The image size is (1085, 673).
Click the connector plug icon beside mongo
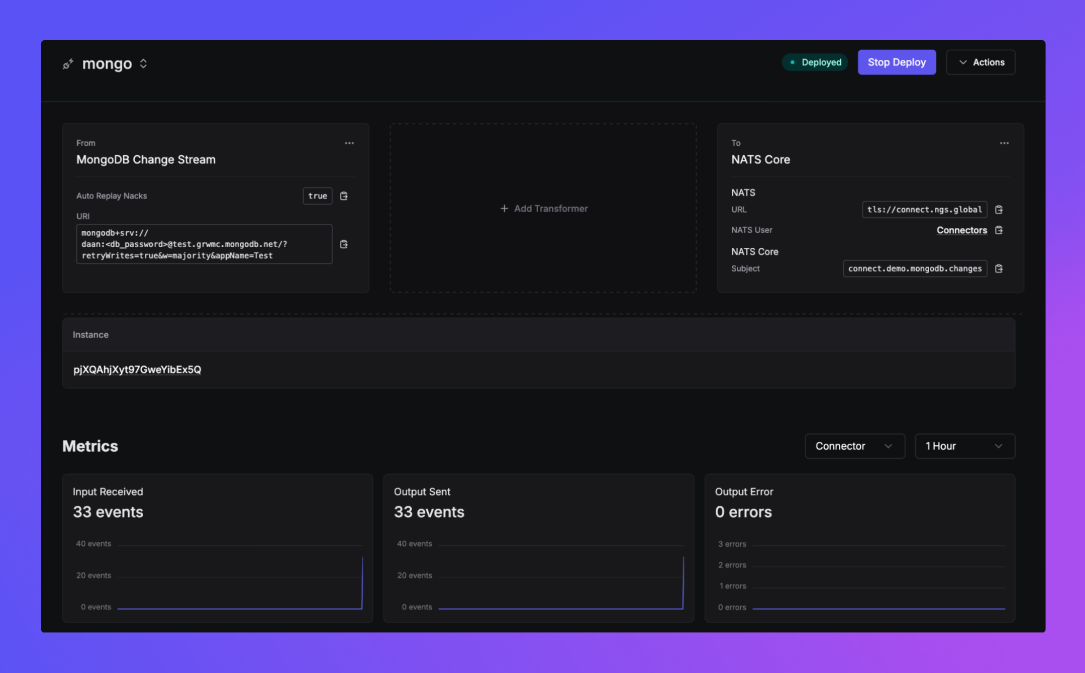pos(68,64)
